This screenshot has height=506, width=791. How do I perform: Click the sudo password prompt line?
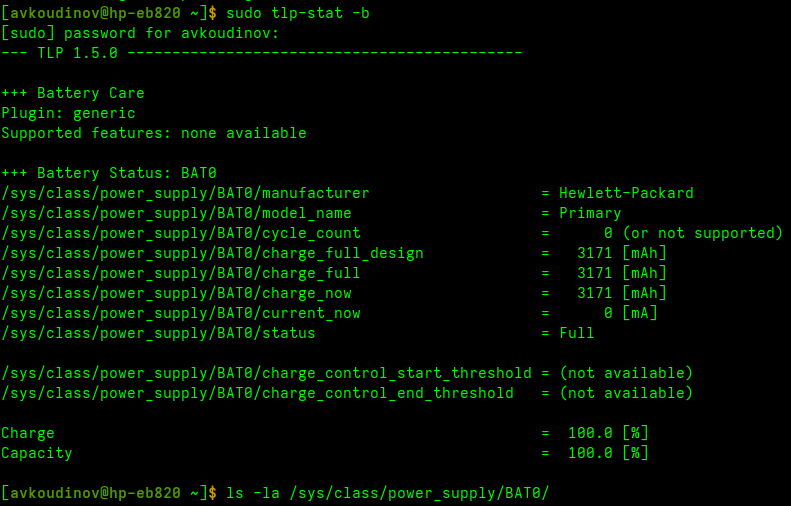(x=140, y=33)
